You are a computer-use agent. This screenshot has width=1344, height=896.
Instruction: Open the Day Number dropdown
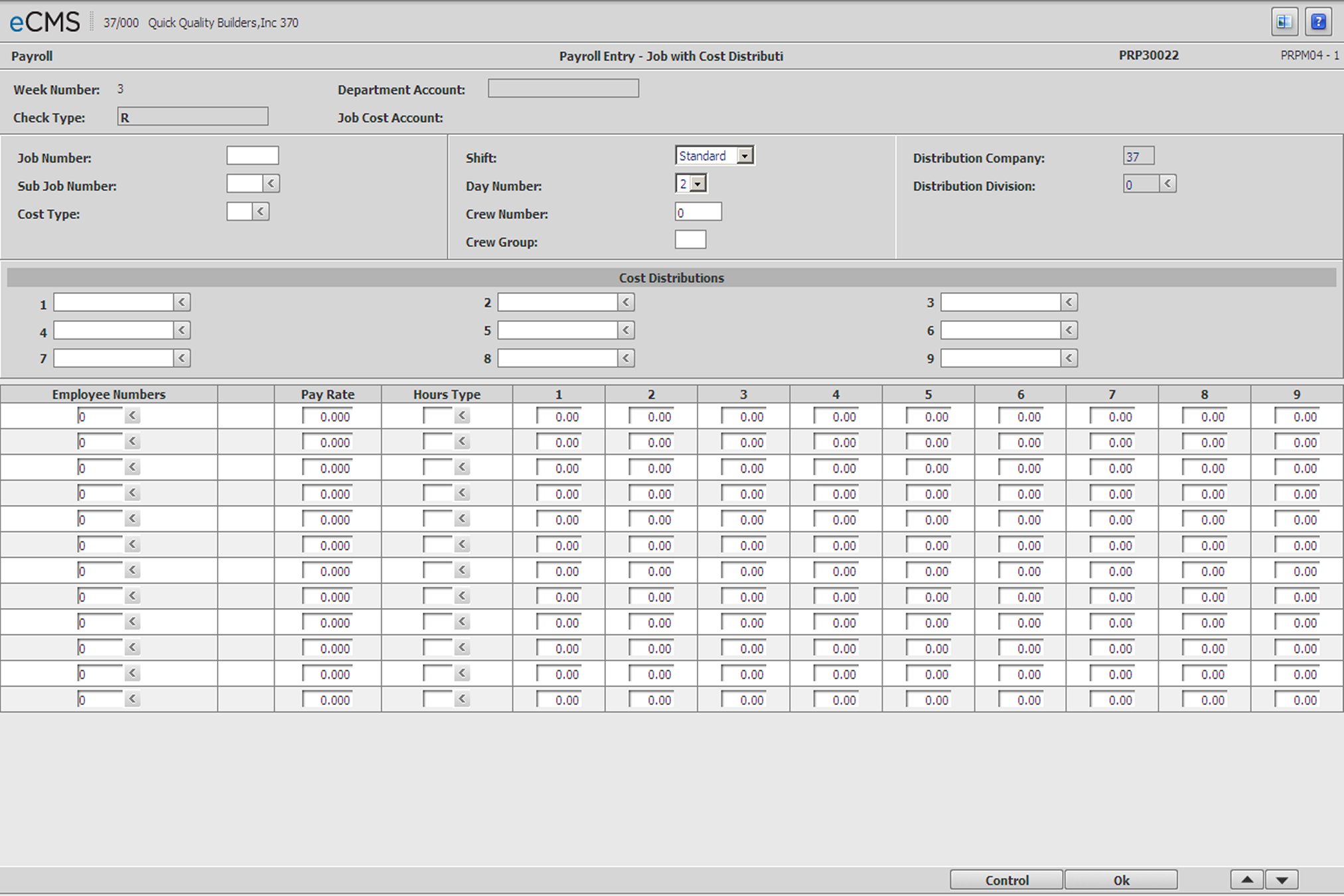tap(691, 184)
